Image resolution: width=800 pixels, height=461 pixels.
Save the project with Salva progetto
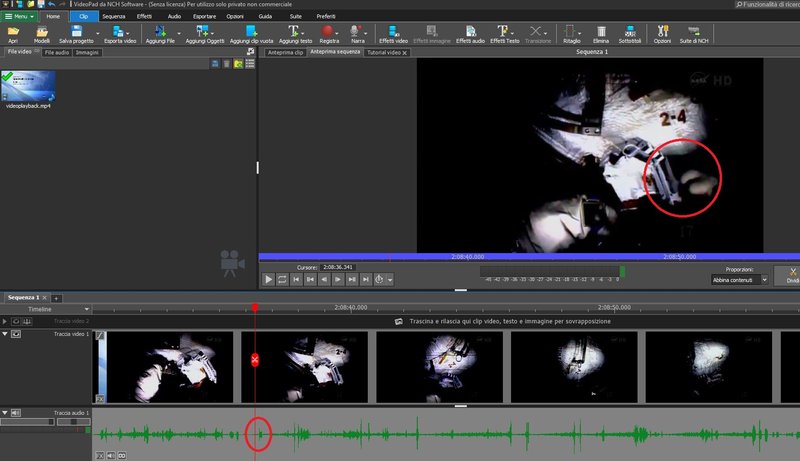click(77, 34)
